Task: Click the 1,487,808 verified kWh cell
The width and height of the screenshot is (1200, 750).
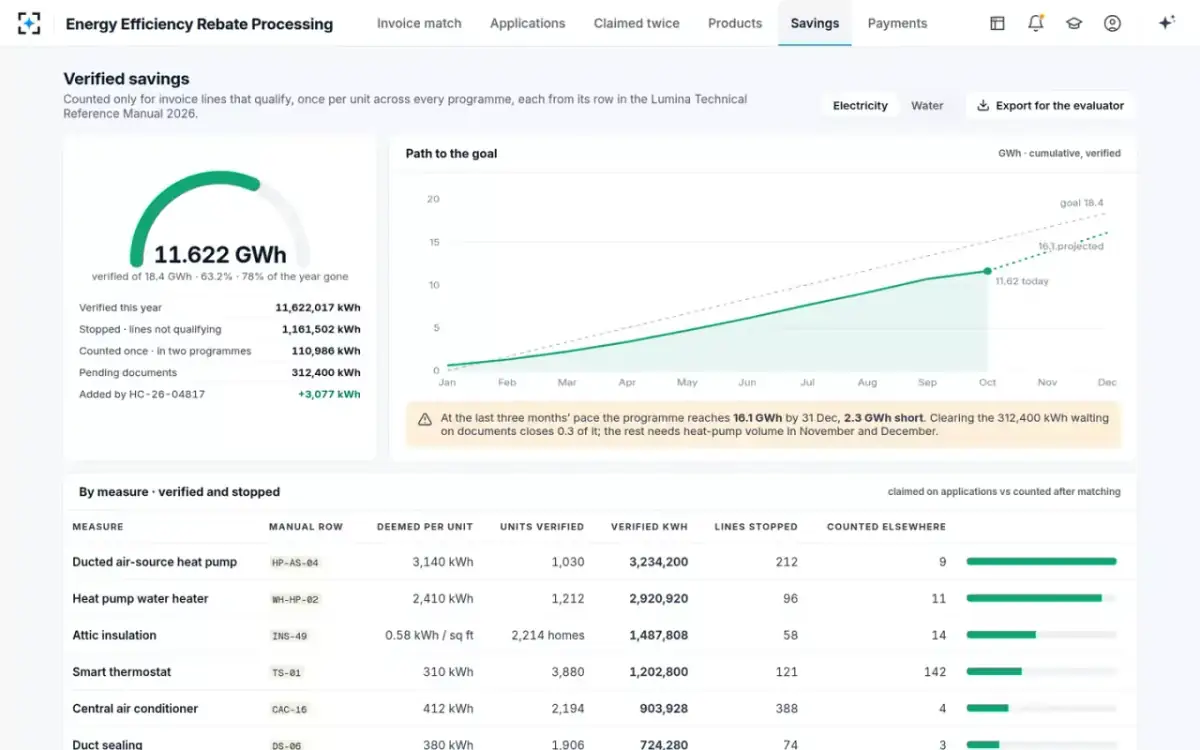Action: coord(658,635)
